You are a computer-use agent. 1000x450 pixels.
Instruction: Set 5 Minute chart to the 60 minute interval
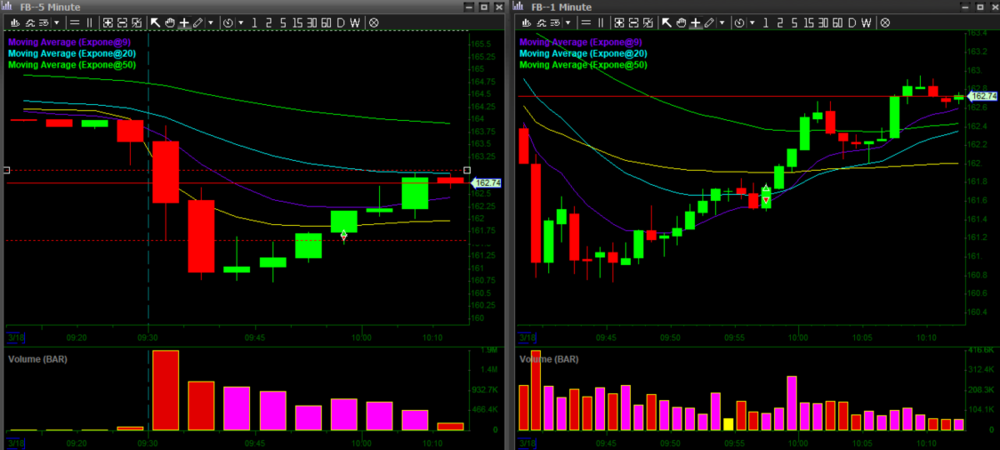(x=326, y=22)
